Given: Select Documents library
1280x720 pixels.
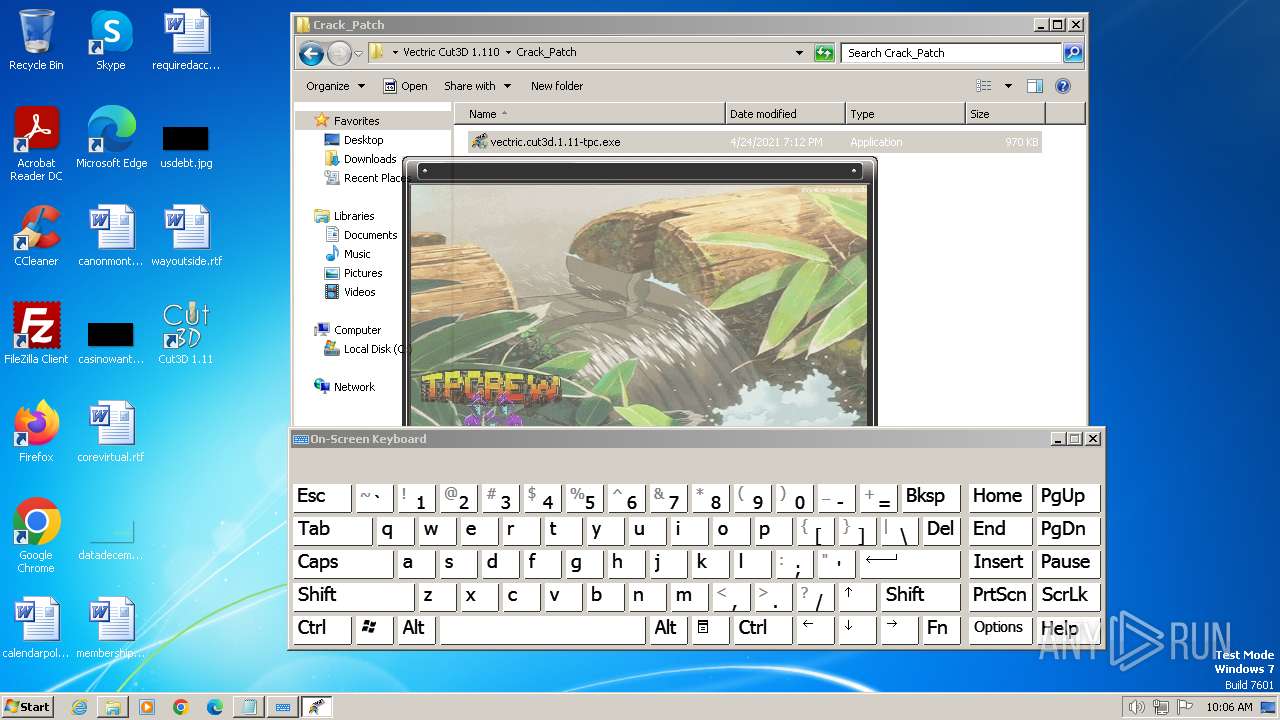Looking at the screenshot, I should (361, 235).
